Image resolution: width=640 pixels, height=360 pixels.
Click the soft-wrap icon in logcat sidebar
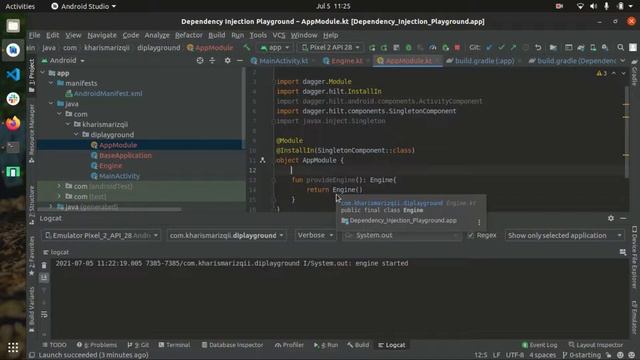[44, 314]
